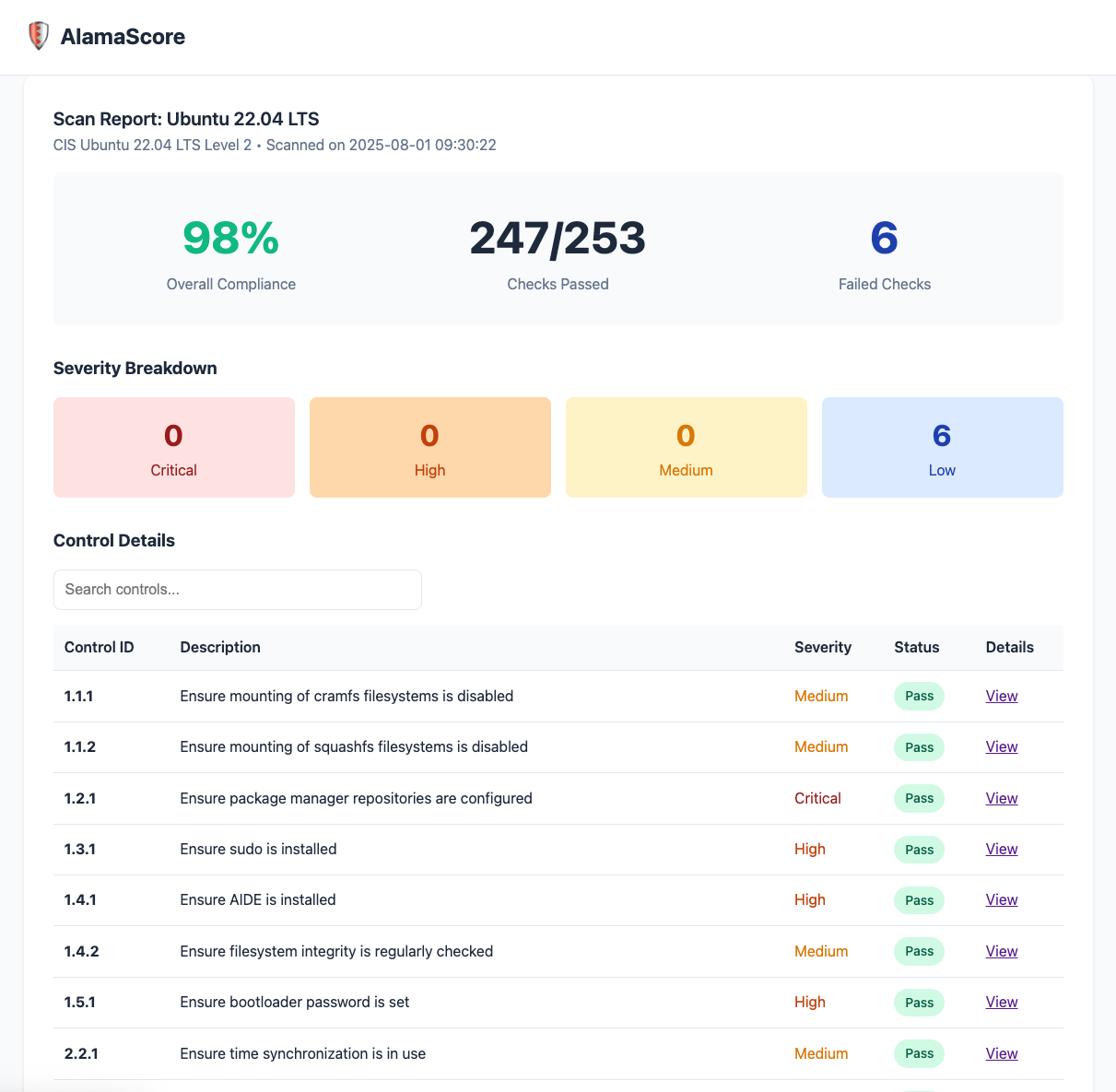Click the Pass badge for control 1.3.1
Screen dimensions: 1116x1092
[919, 850]
